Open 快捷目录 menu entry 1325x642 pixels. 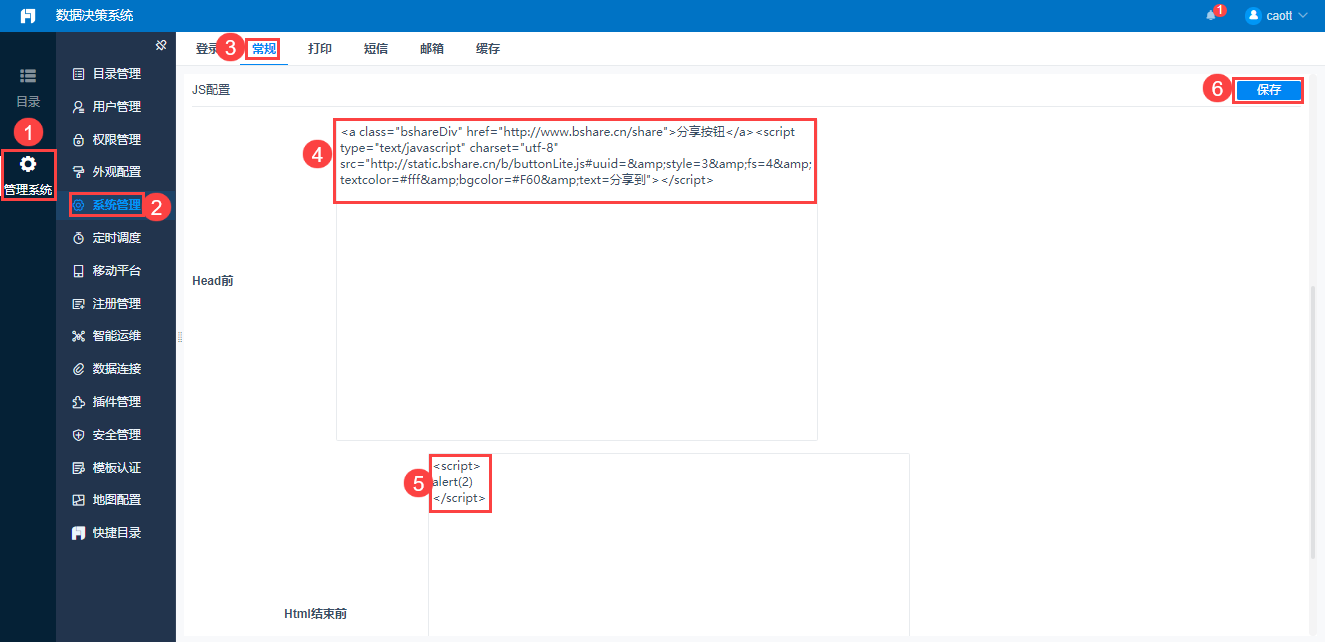[x=116, y=533]
